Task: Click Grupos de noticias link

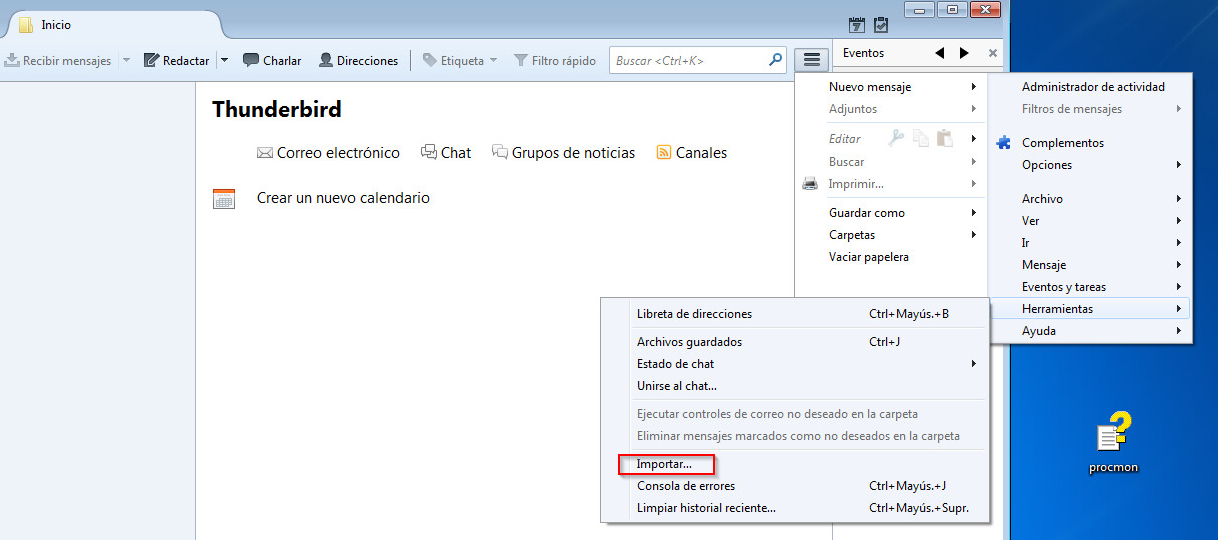Action: [x=573, y=153]
